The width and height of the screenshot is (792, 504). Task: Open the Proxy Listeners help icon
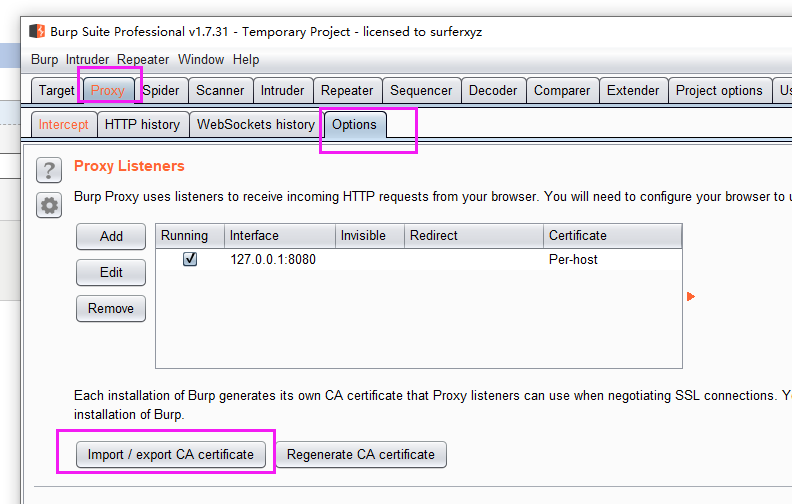(49, 170)
